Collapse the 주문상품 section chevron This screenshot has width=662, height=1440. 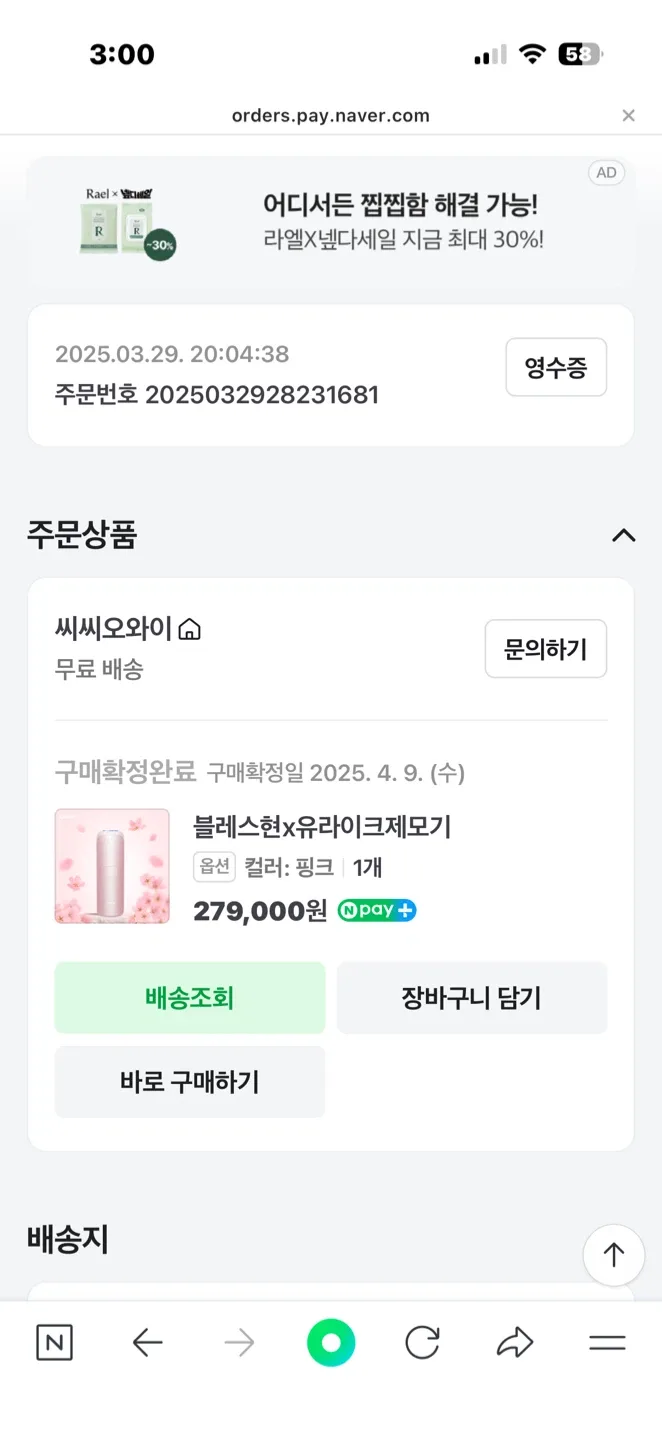623,535
